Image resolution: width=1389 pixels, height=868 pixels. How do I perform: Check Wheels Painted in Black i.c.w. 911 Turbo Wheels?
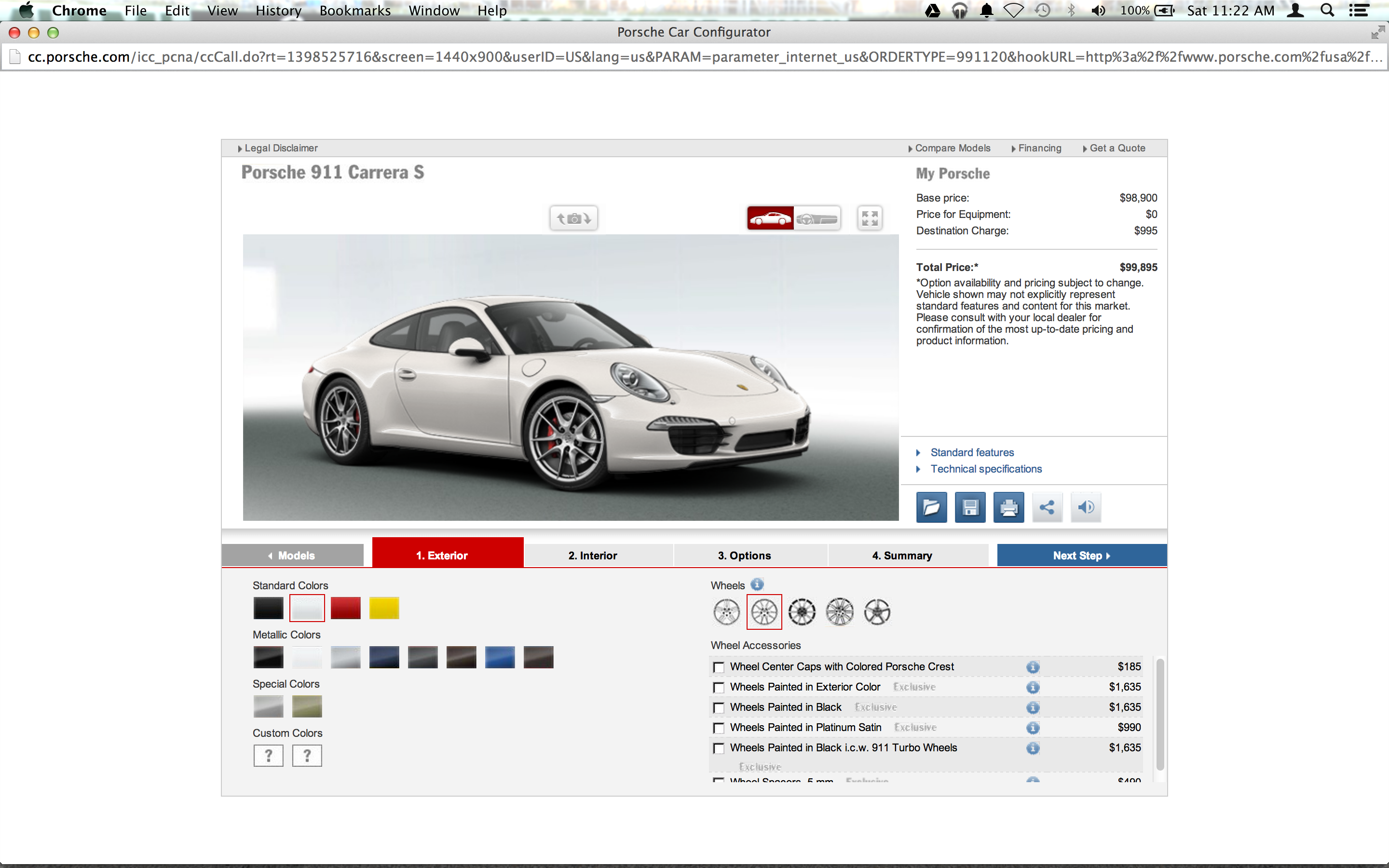click(x=718, y=748)
